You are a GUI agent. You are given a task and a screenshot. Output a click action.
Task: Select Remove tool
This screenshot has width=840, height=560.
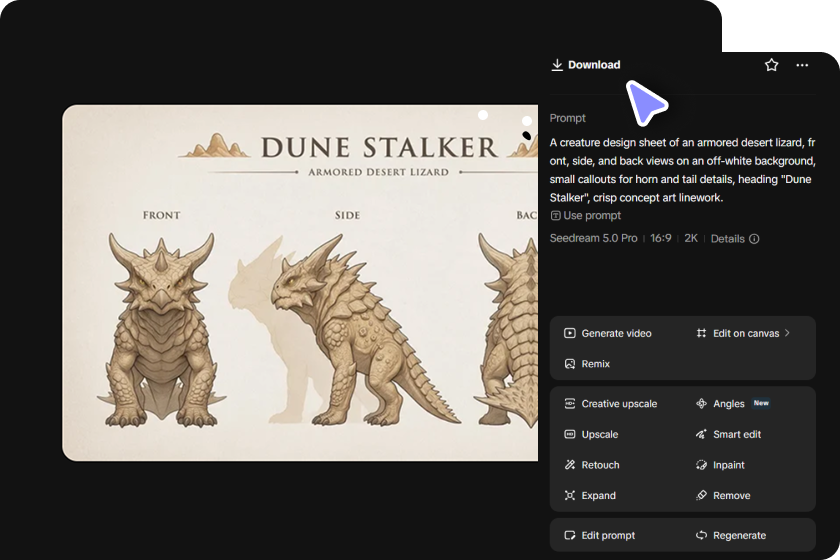[x=723, y=496]
